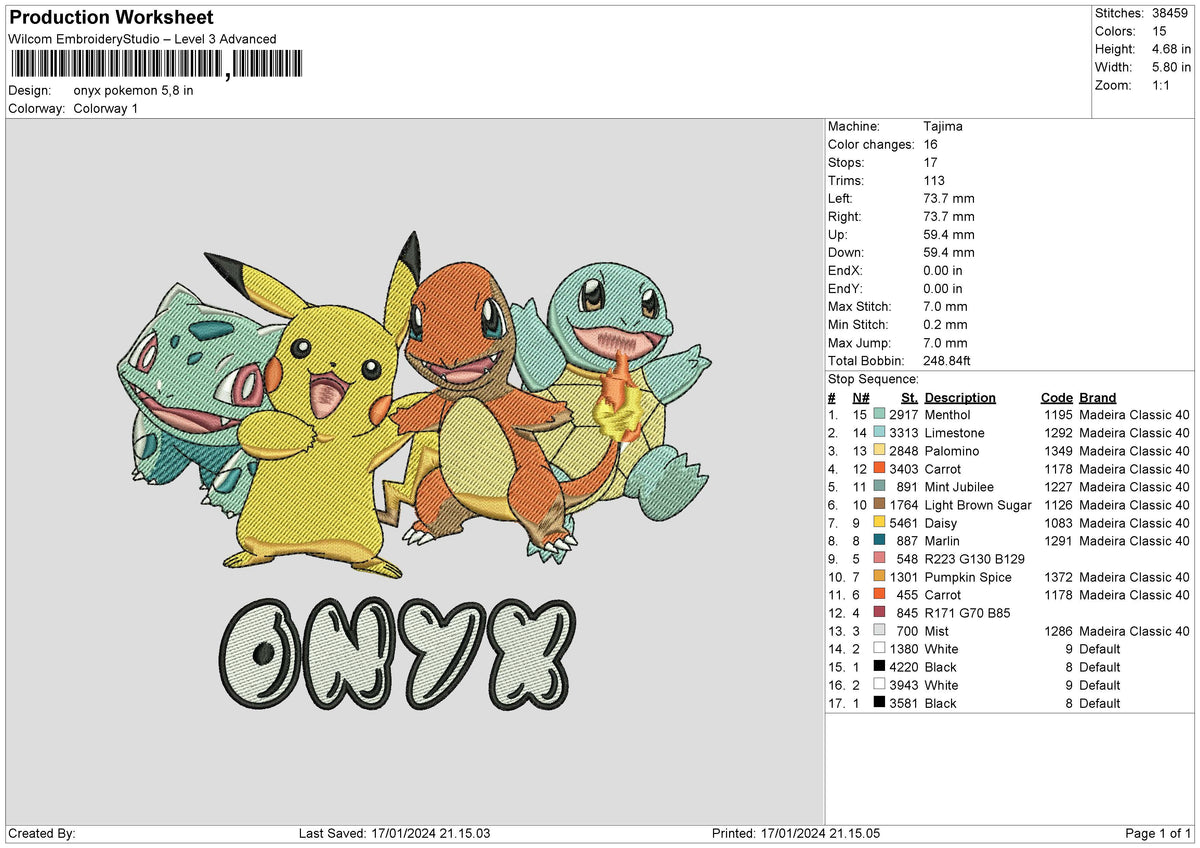This screenshot has width=1200, height=848.
Task: Click the Width value 5.80 in
Action: coord(1173,67)
